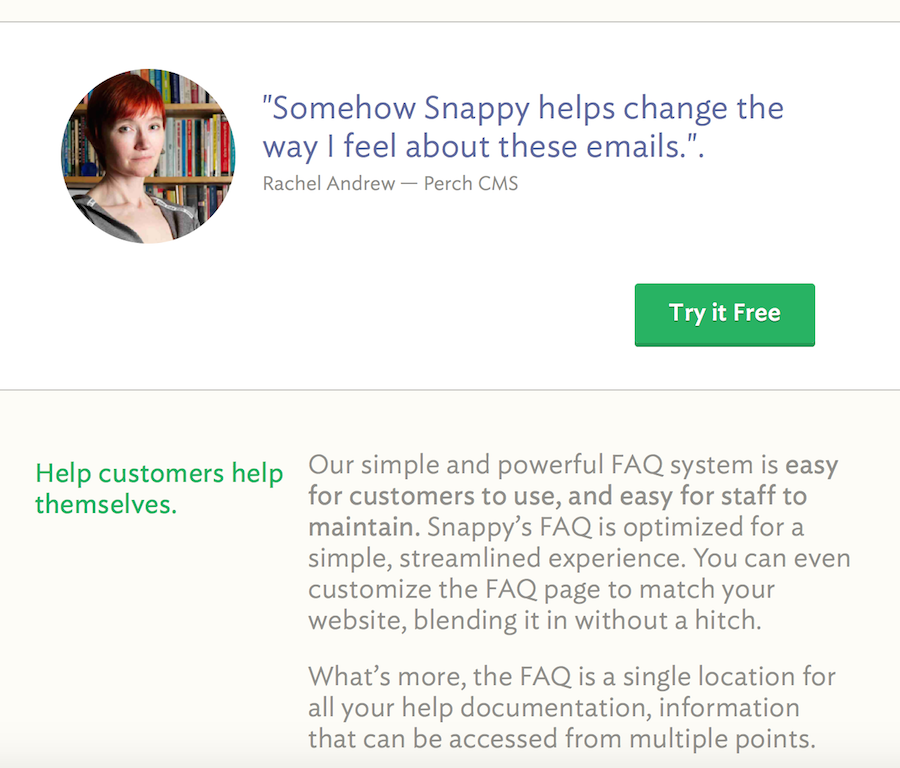Click the paragraph beginning "Our simple and powerful"

click(579, 542)
